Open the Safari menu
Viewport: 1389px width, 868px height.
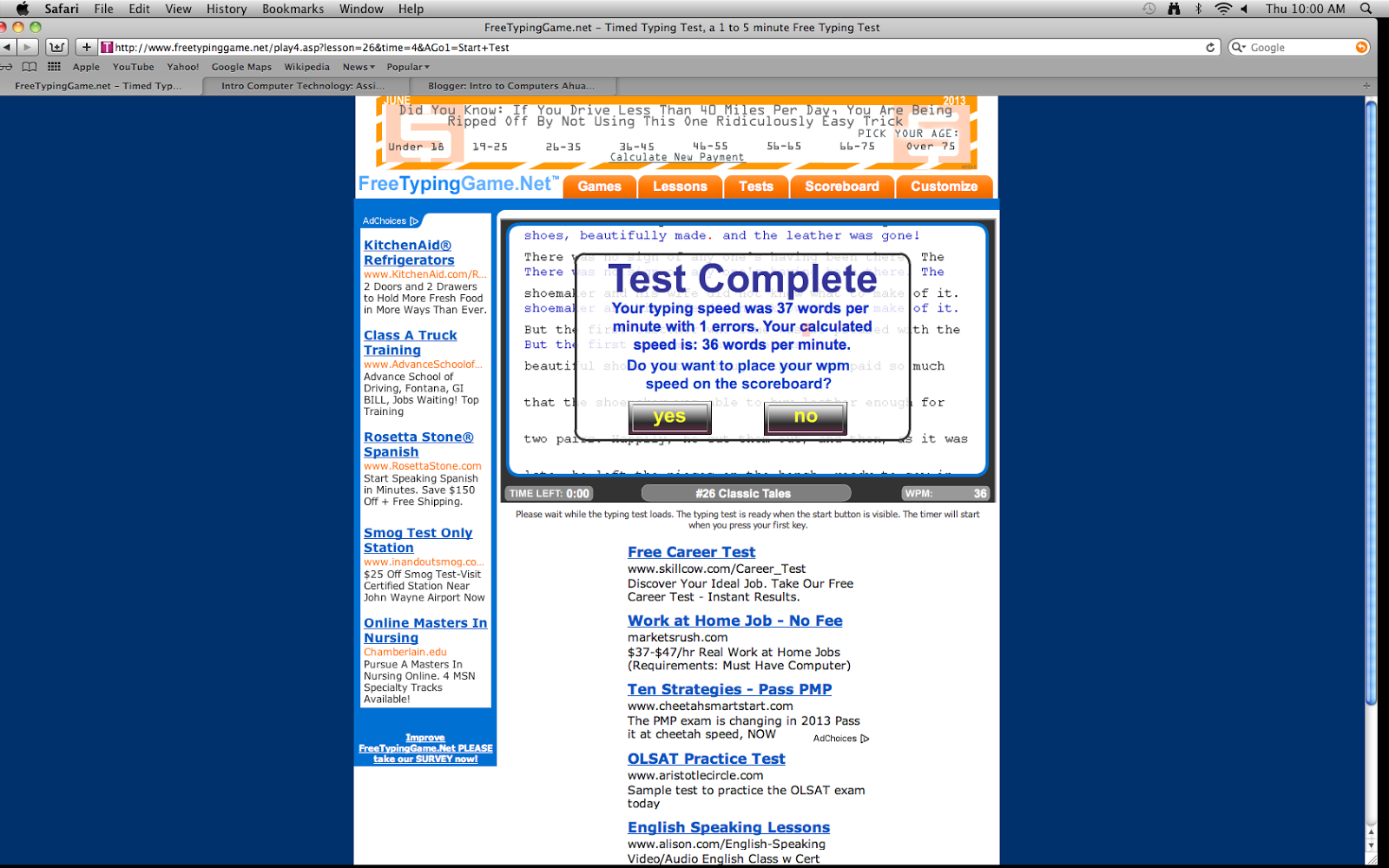click(x=62, y=9)
